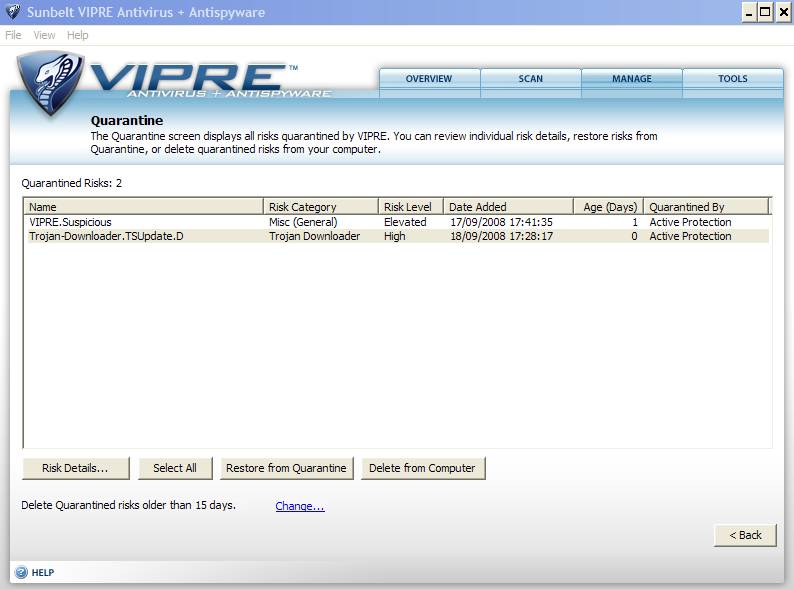The height and width of the screenshot is (589, 794).
Task: Sort by Quarantined By column header
Action: (x=706, y=207)
